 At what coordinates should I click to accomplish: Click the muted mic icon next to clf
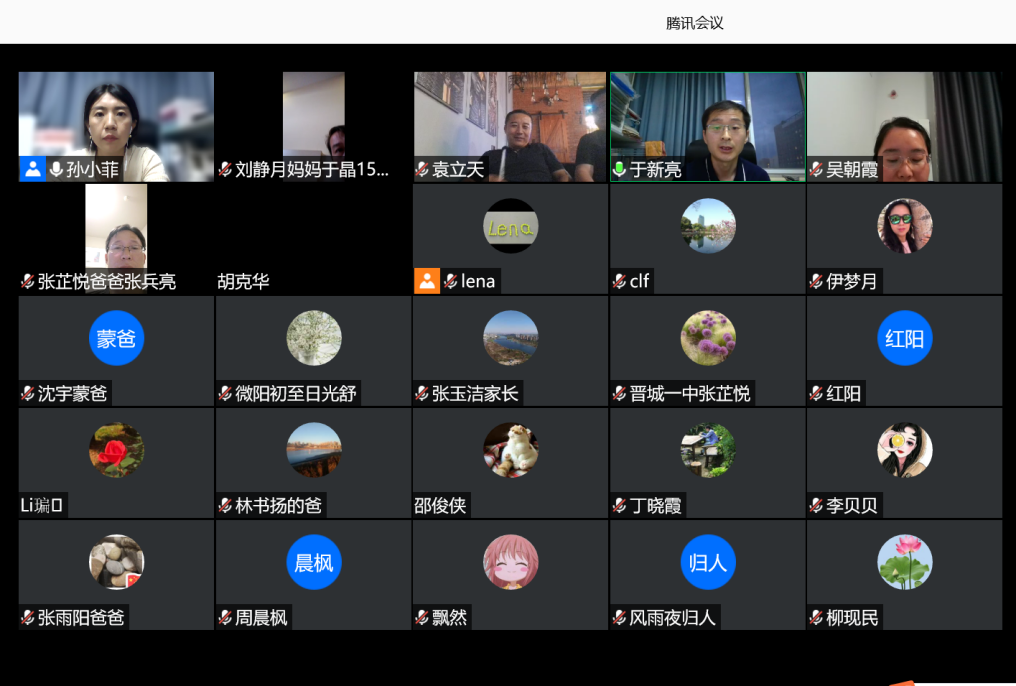[x=619, y=281]
